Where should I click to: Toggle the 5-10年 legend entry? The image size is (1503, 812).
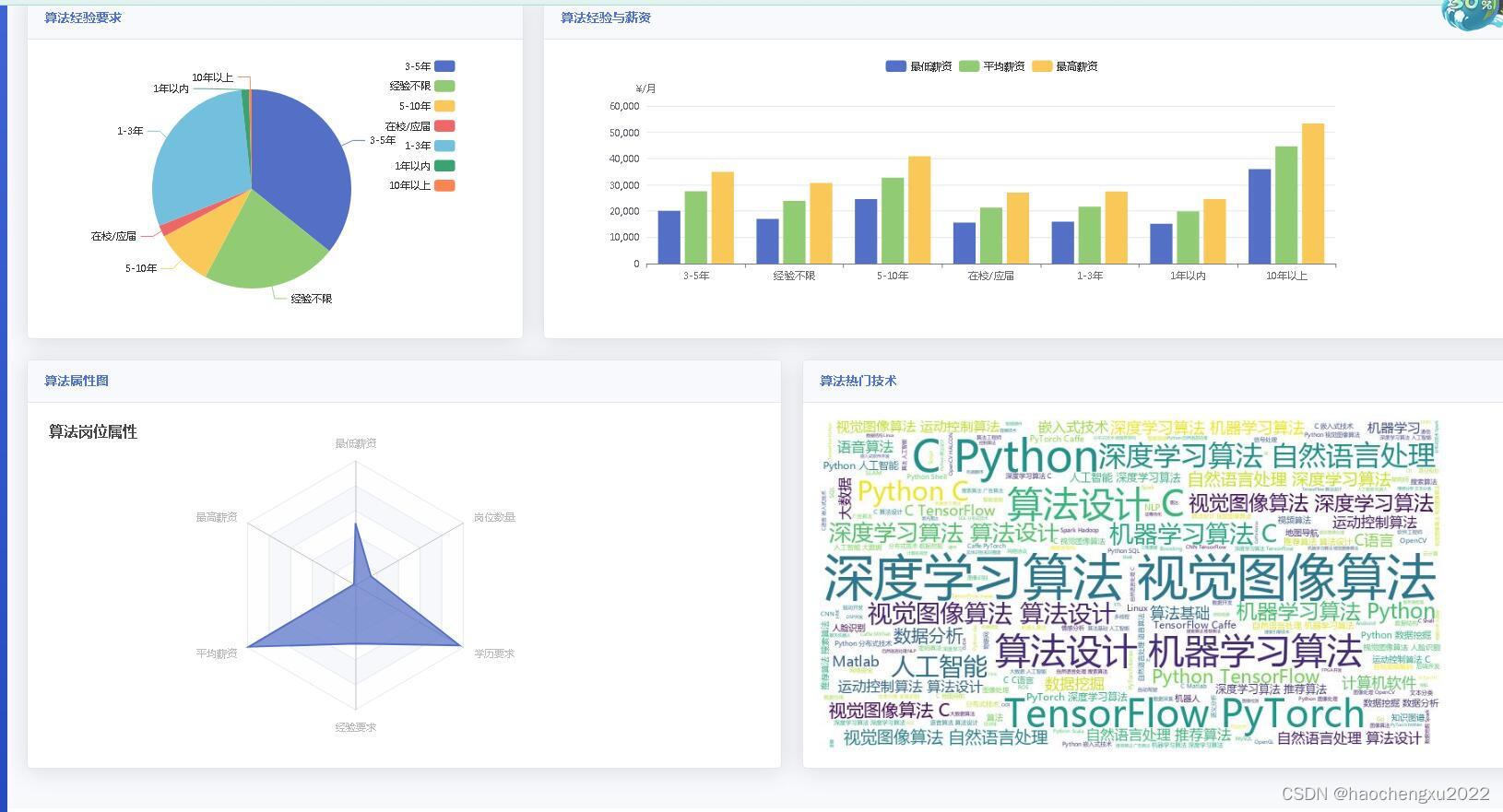(x=427, y=106)
